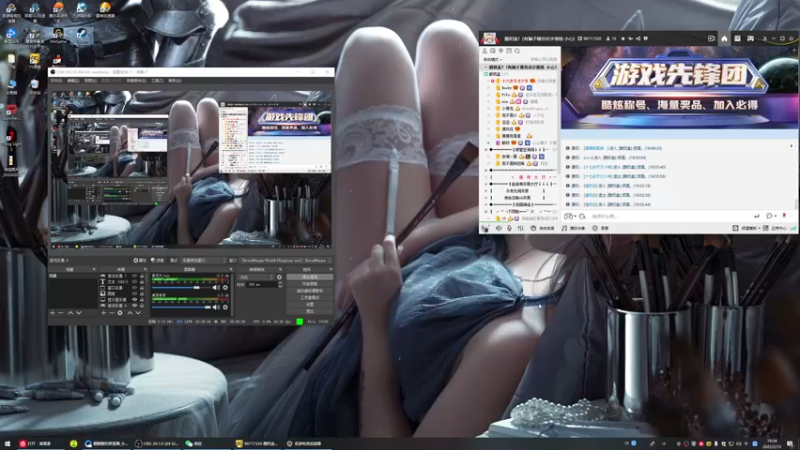Click 启动虚拟摄像机 button in OBS controls
Screen dimensions: 800x450
coord(310,290)
